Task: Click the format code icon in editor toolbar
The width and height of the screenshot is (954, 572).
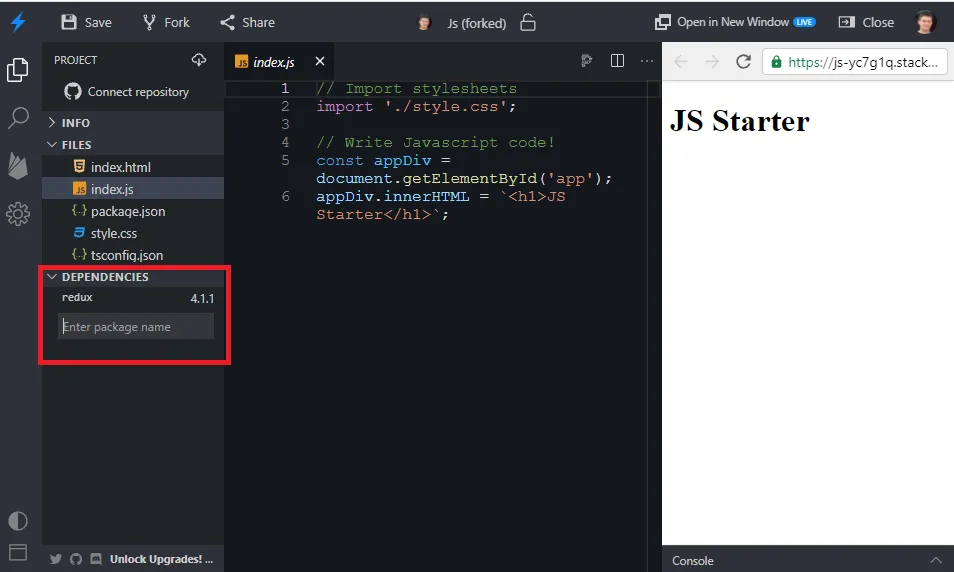Action: pyautogui.click(x=587, y=61)
